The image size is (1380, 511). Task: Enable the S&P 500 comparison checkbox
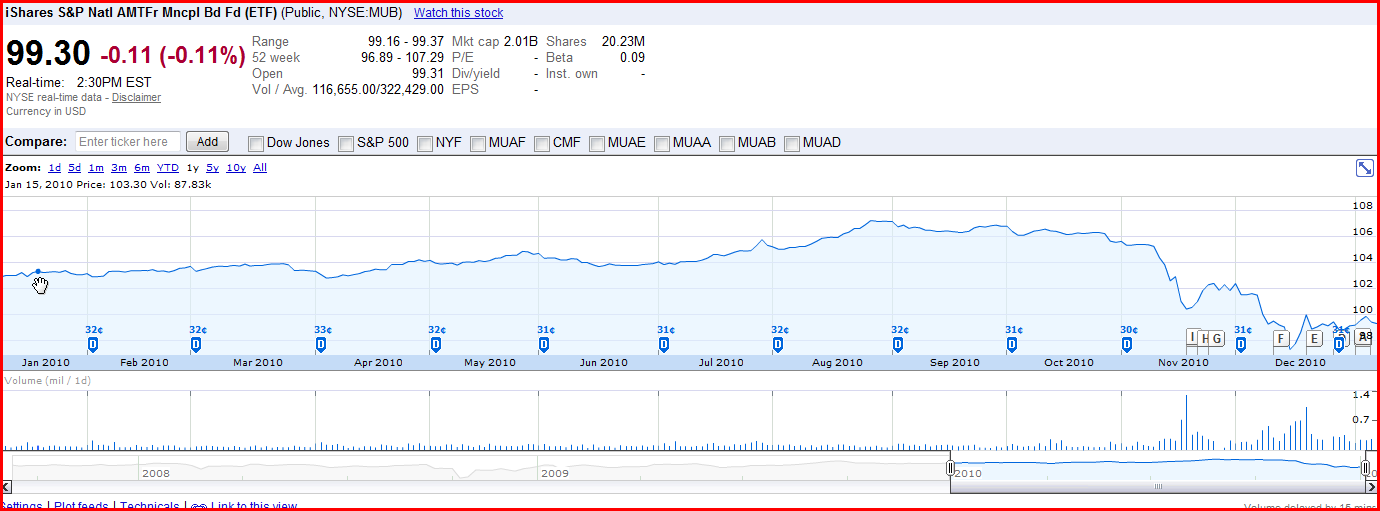pos(347,143)
